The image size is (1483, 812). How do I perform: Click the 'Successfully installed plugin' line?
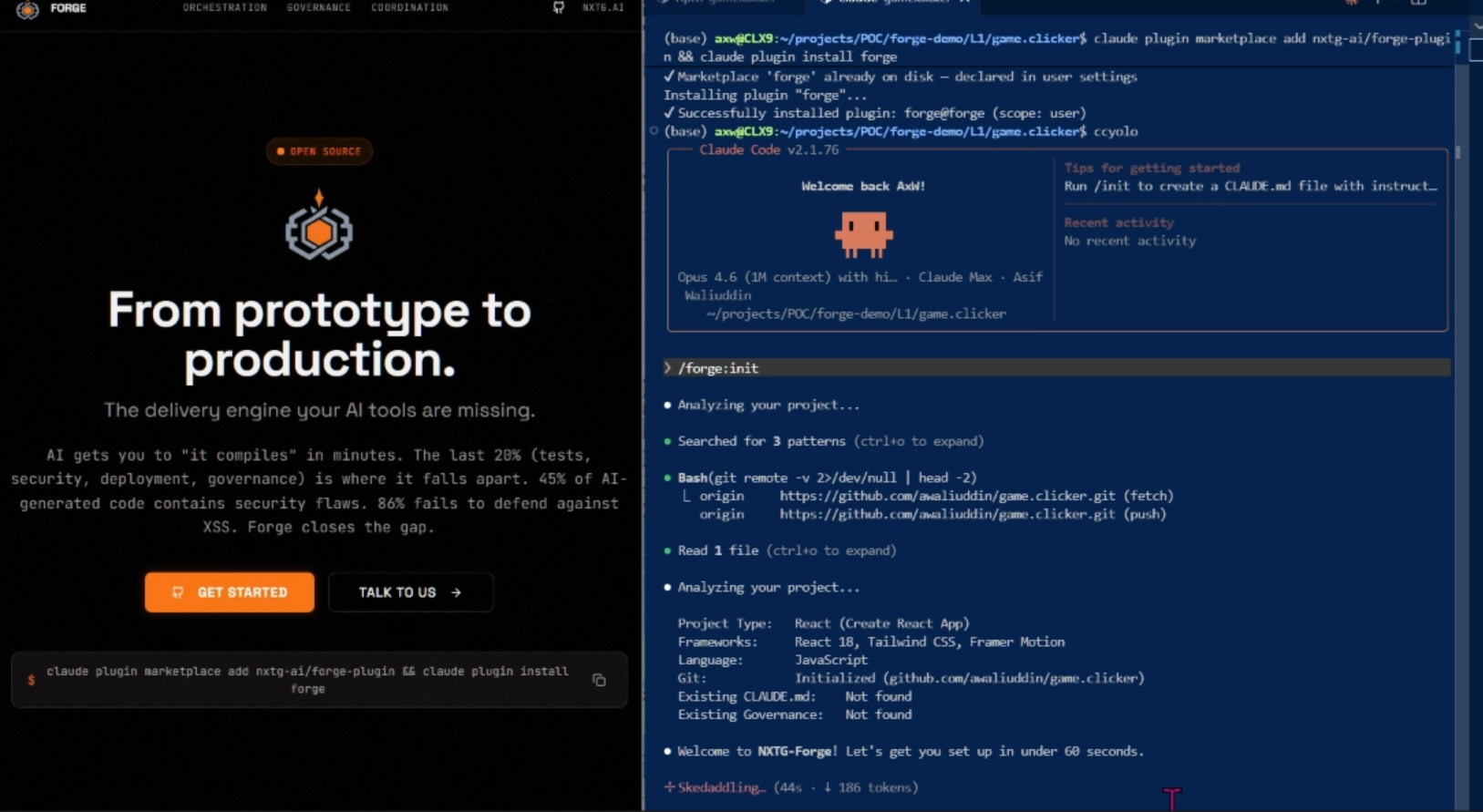pos(875,113)
